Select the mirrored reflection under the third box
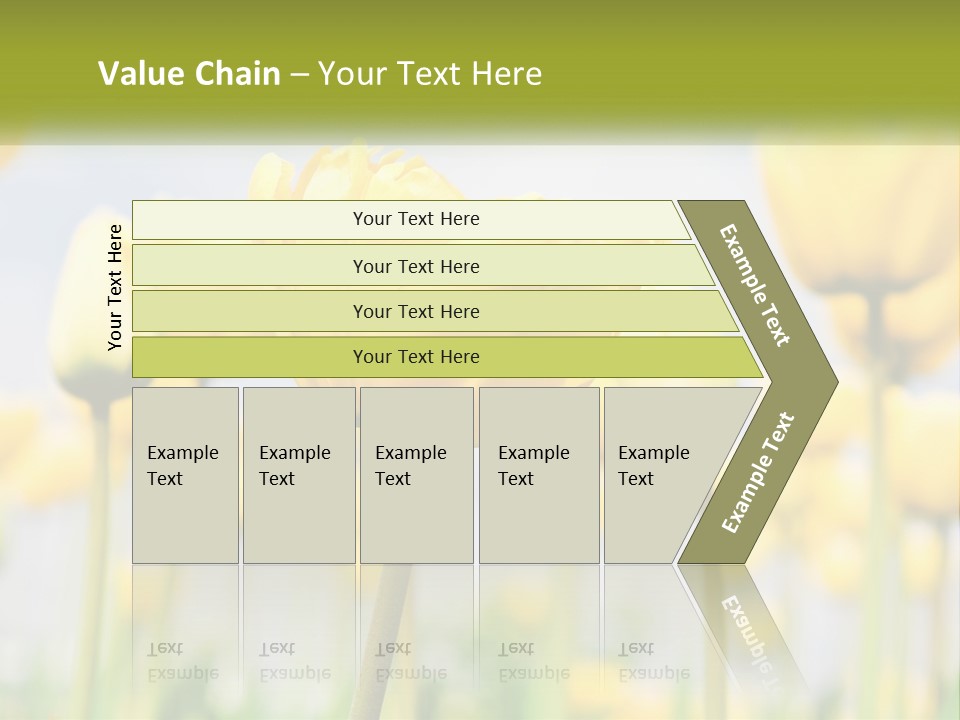The height and width of the screenshot is (720, 960). click(411, 661)
